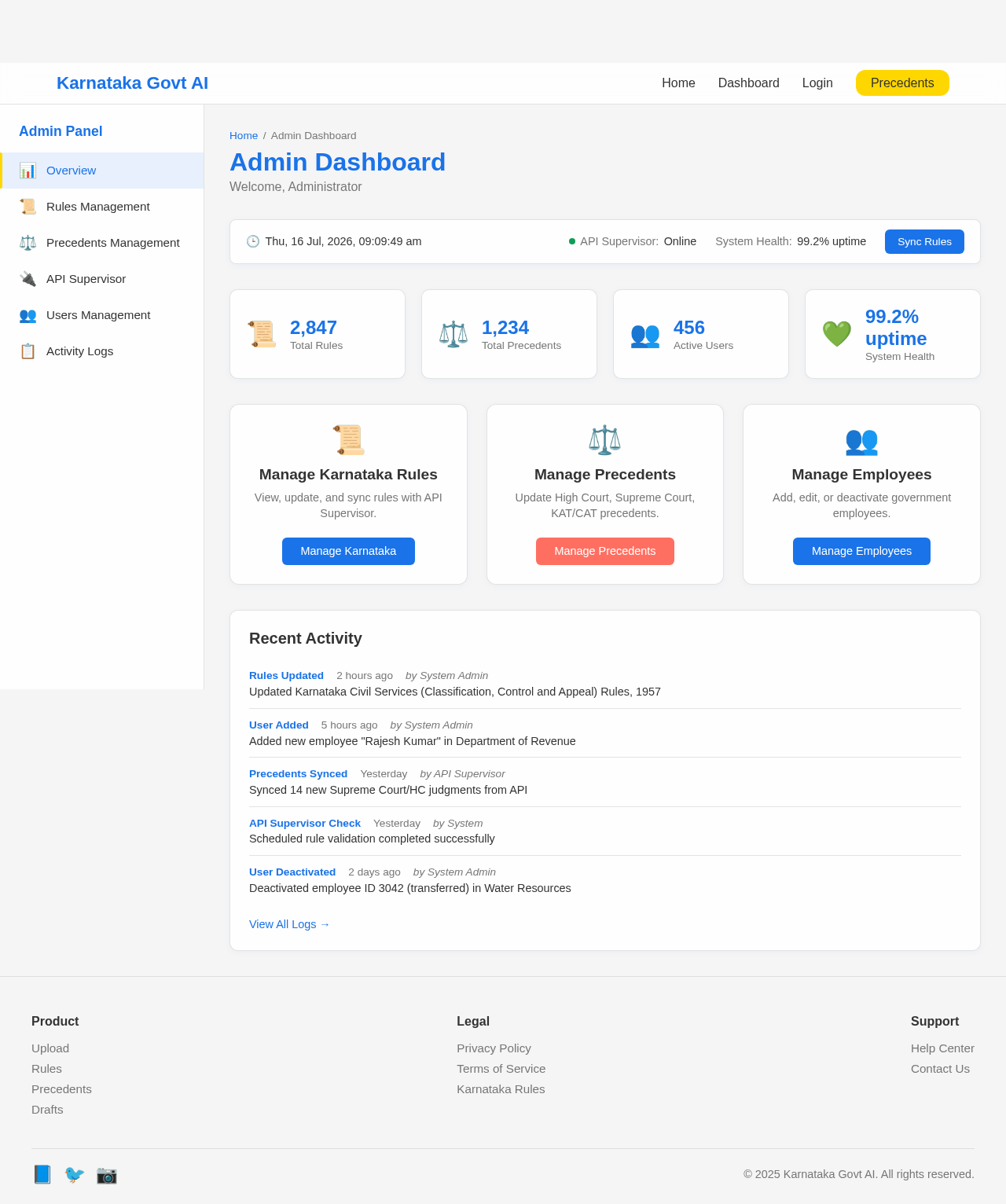Screen dimensions: 1006x1204
Task: Go to Home in the top navigation
Action: tap(678, 83)
